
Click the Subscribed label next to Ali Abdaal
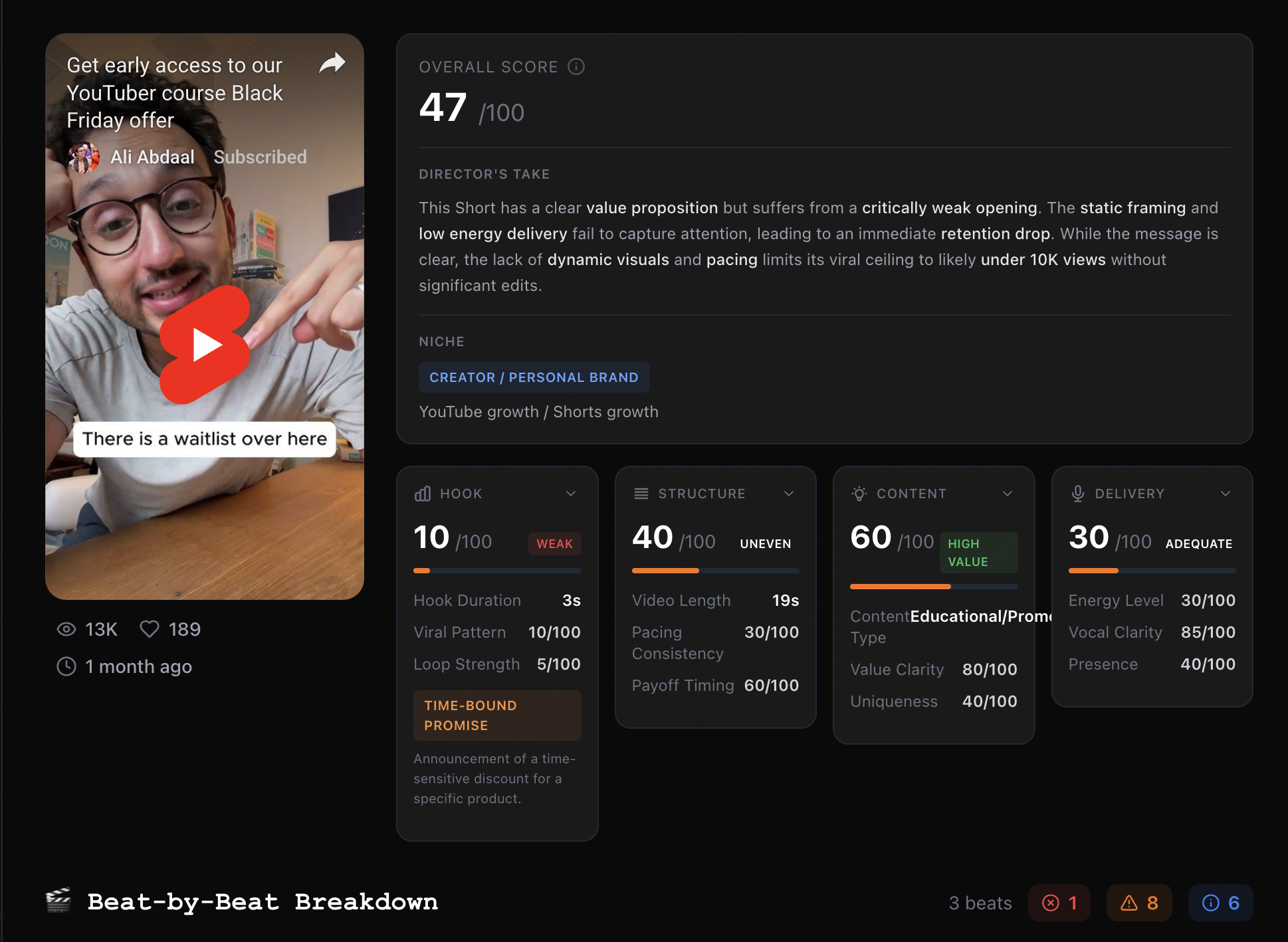point(260,157)
